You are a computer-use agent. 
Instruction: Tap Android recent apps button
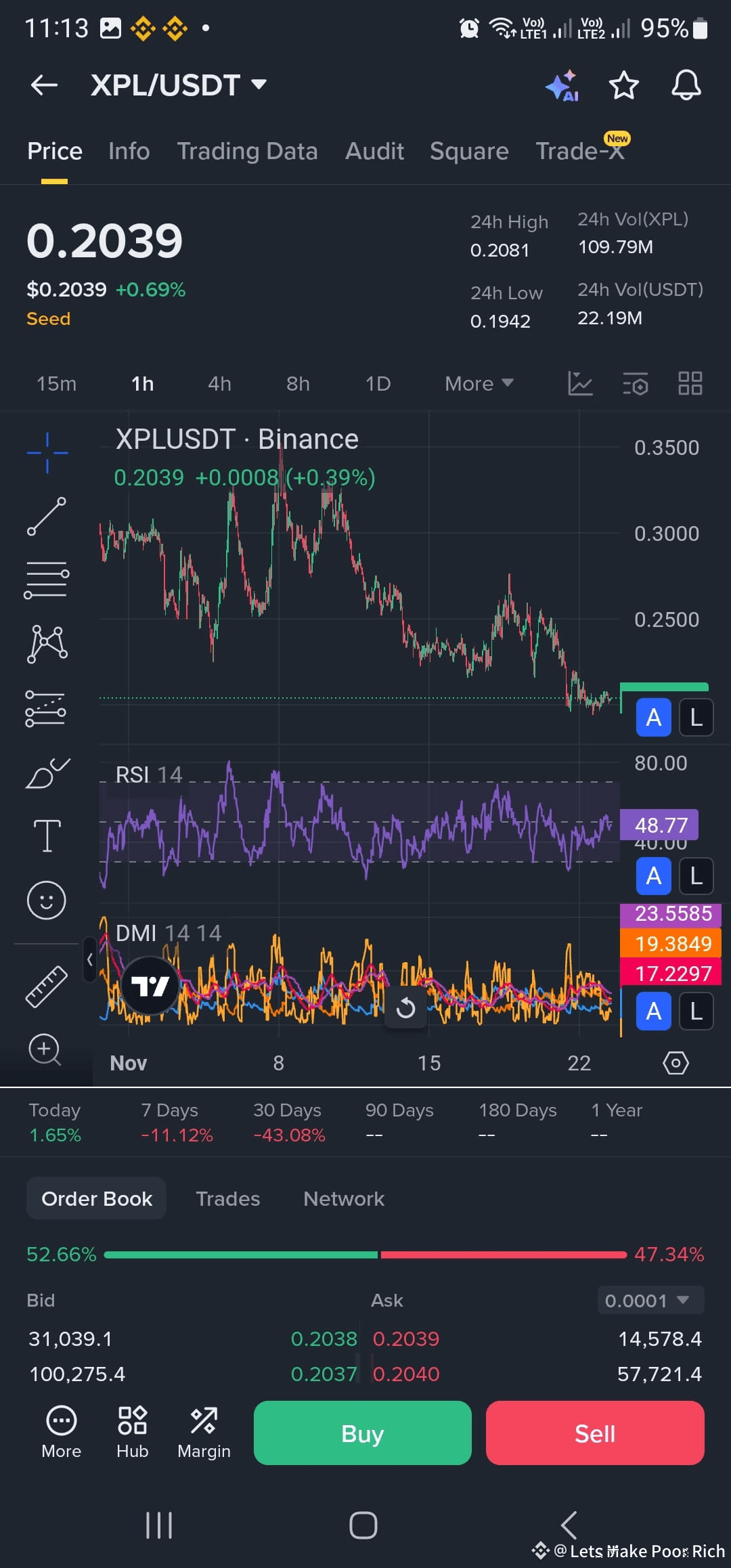point(159,1525)
